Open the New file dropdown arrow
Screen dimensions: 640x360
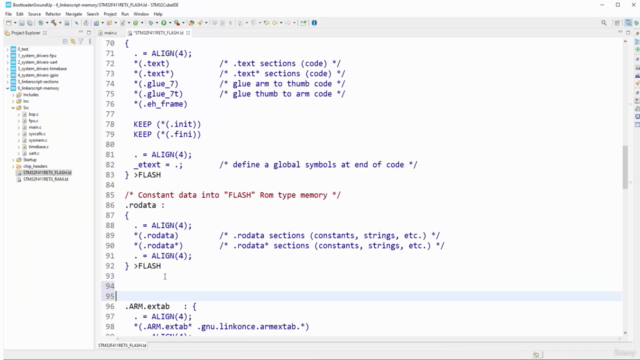point(15,23)
